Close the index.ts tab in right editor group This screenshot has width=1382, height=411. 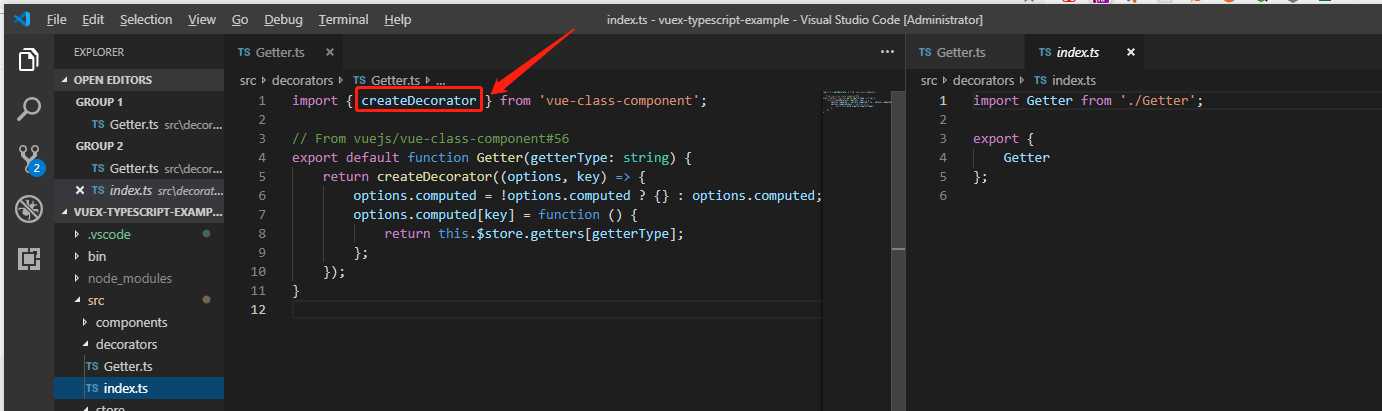coord(1131,52)
